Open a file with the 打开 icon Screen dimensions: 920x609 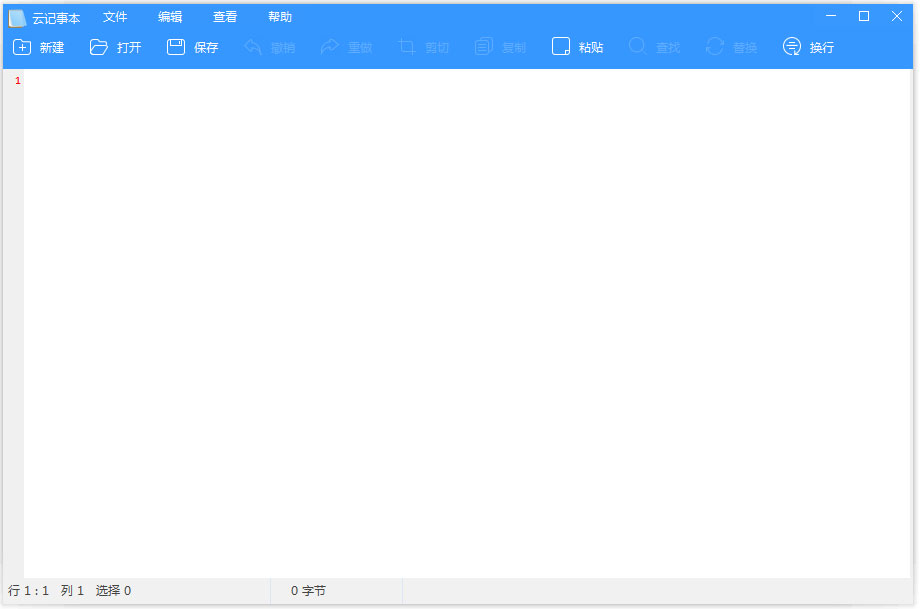[x=99, y=47]
